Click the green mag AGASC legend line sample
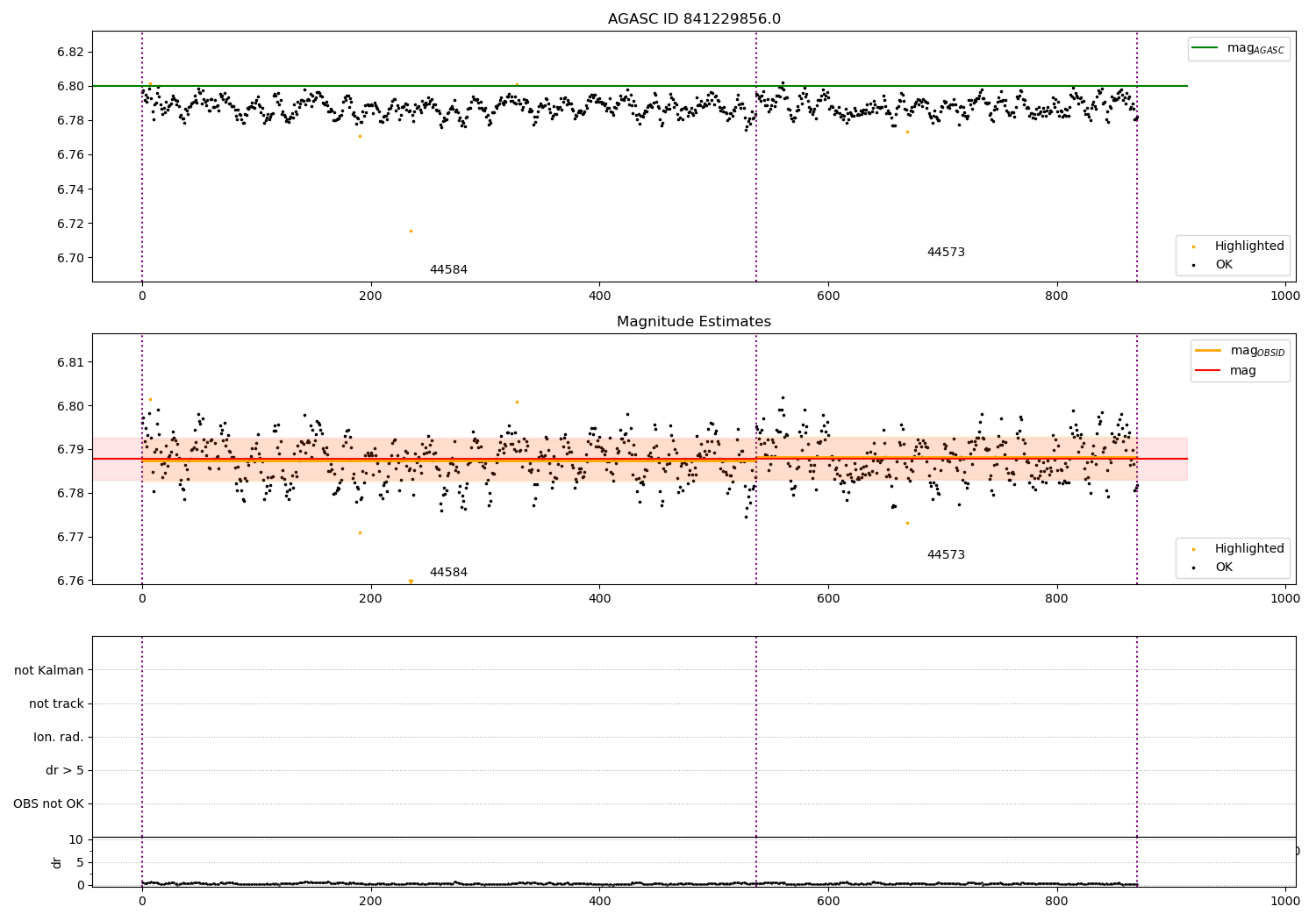Image resolution: width=1316 pixels, height=921 pixels. point(1205,48)
